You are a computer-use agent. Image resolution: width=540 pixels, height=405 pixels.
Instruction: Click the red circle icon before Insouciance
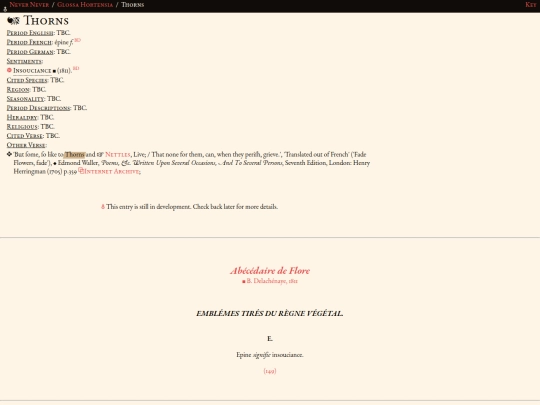[9, 70]
